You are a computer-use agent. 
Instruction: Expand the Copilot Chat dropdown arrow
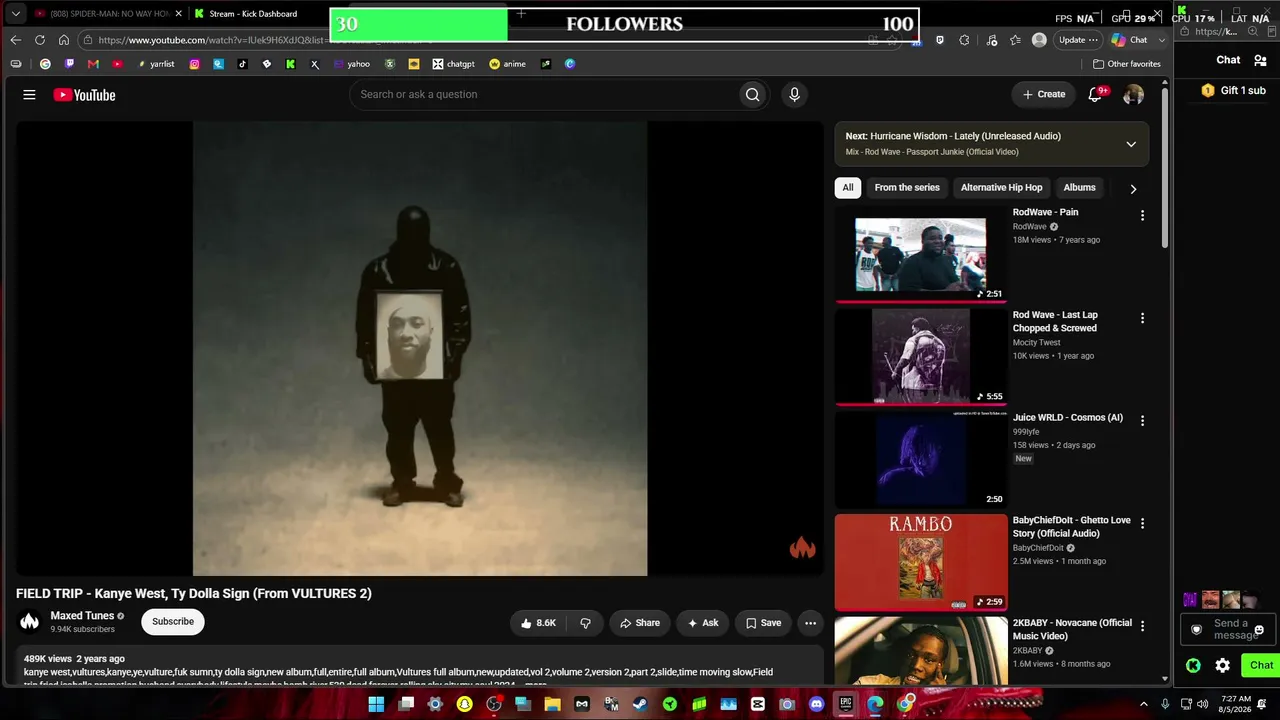point(1162,40)
